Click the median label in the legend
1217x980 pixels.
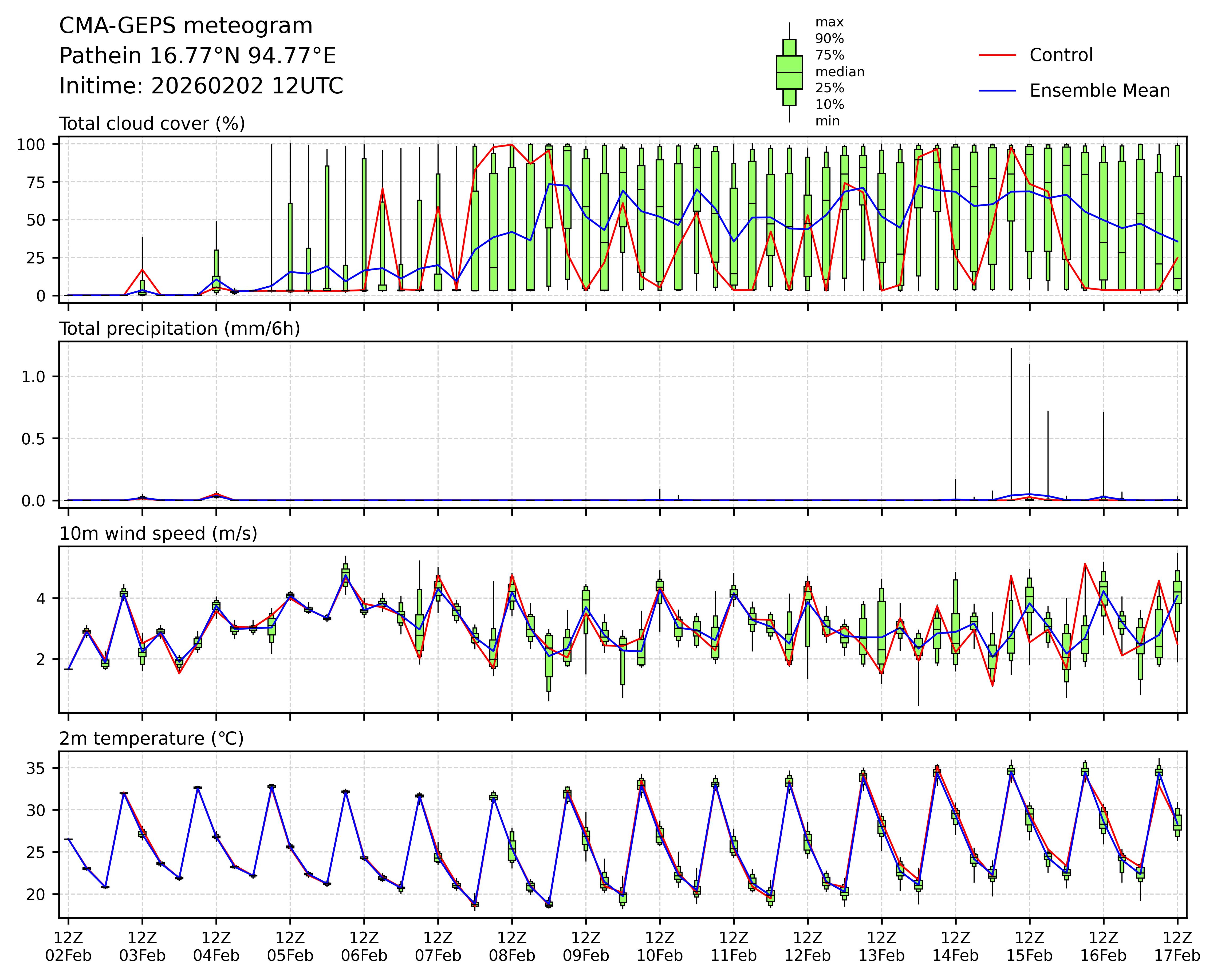(x=839, y=72)
